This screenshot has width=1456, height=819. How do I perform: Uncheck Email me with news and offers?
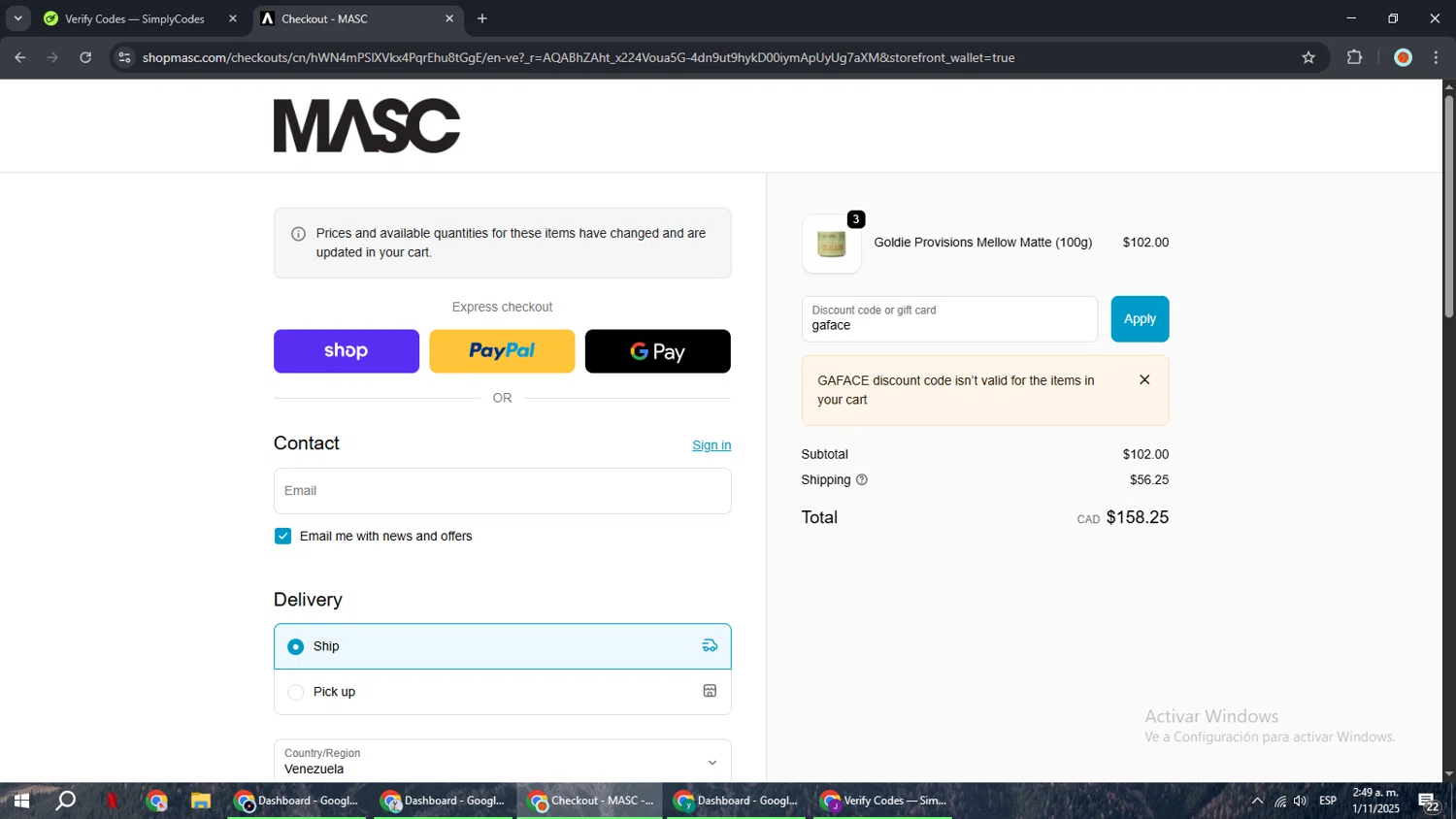tap(282, 537)
